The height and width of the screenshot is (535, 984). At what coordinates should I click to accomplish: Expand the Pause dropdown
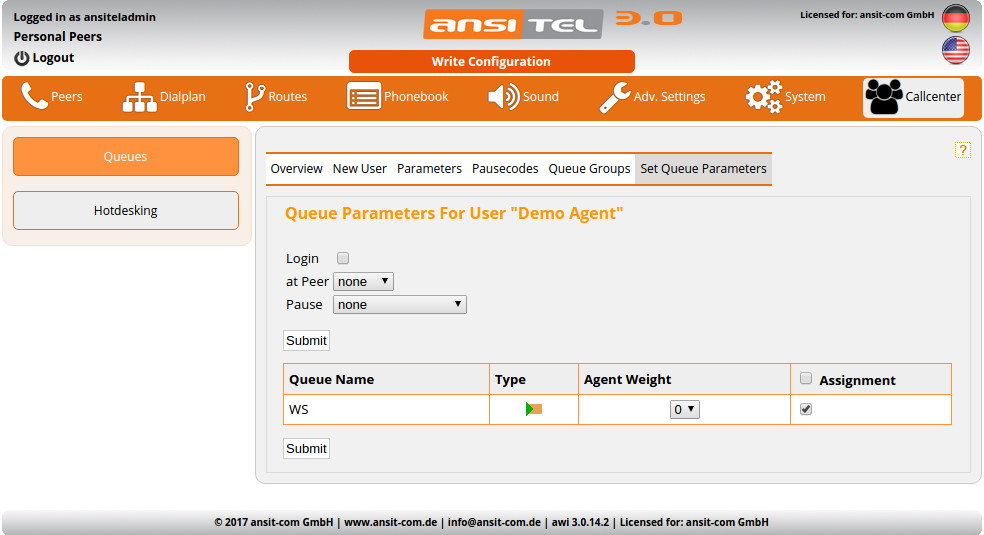[399, 305]
